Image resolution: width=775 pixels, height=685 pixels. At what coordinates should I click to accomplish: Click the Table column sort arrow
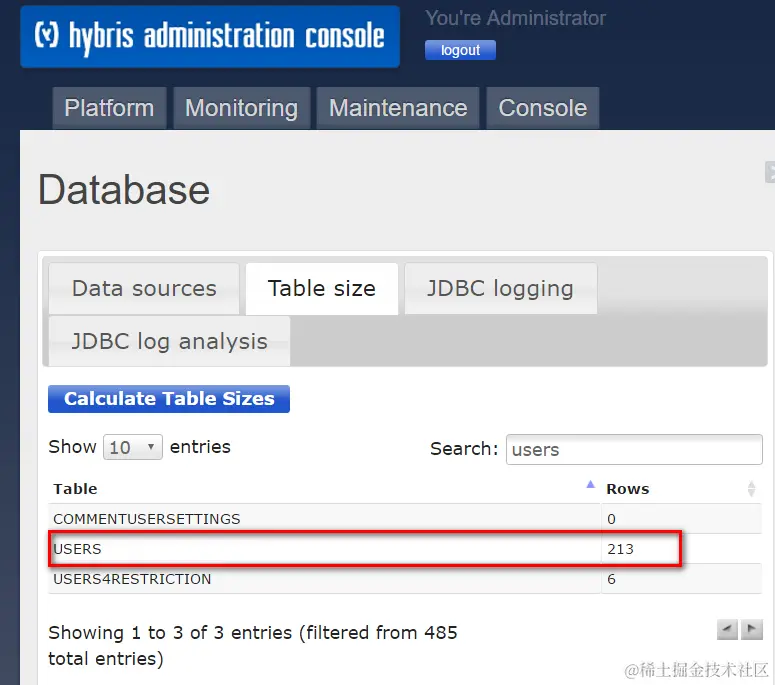click(x=590, y=484)
